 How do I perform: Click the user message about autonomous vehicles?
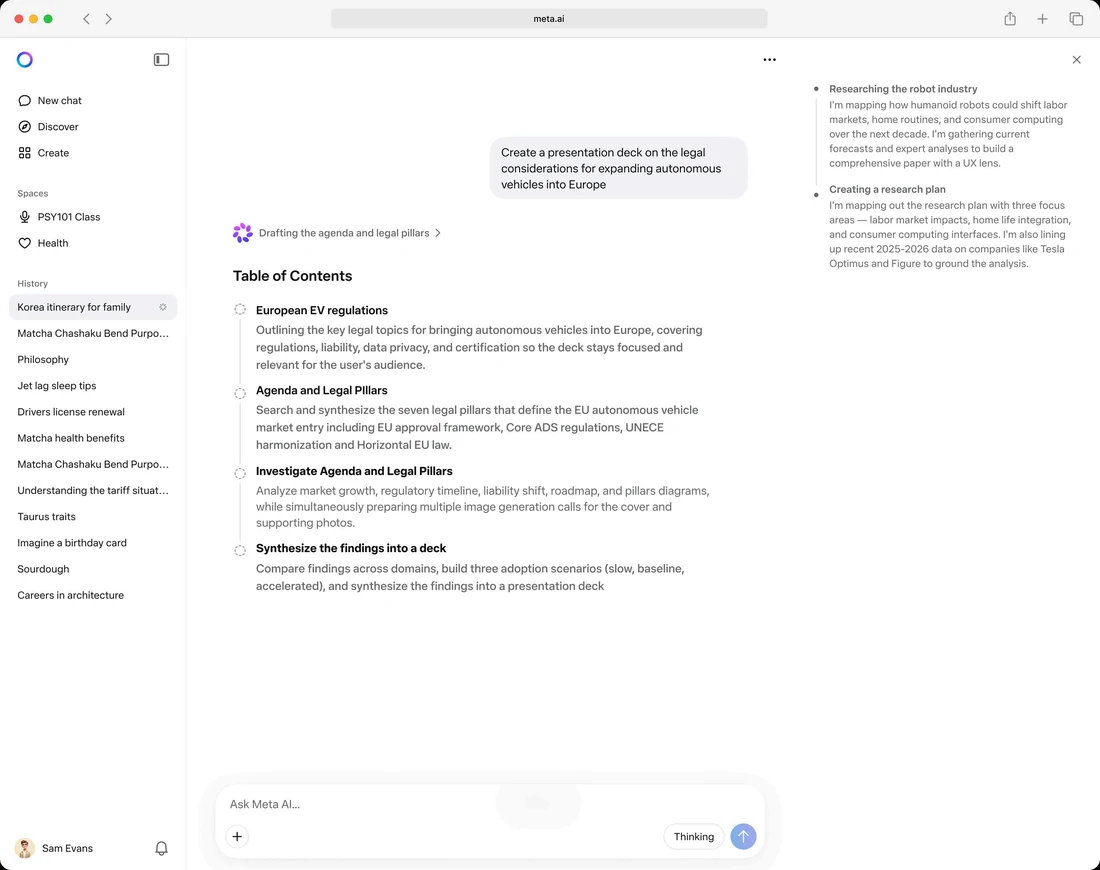[618, 168]
